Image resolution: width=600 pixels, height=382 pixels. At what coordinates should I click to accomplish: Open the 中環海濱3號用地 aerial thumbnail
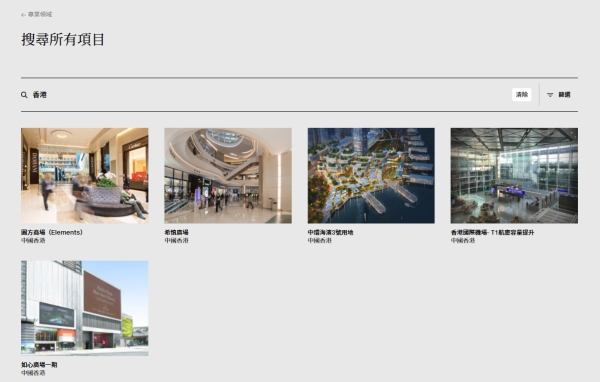[x=371, y=176]
